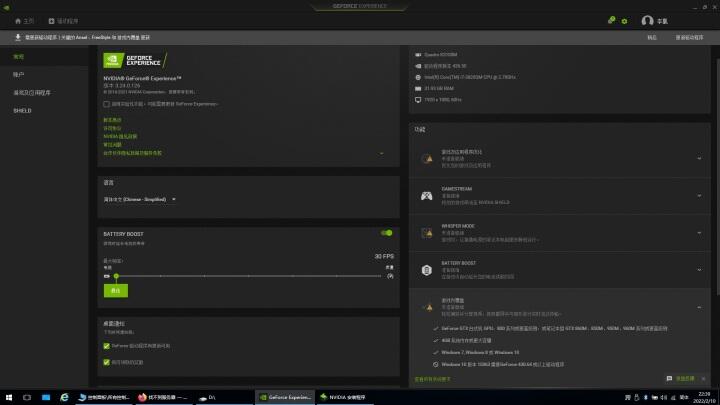This screenshot has height=405, width=720.
Task: Click the battery icon at slider's left end
Action: click(x=107, y=276)
